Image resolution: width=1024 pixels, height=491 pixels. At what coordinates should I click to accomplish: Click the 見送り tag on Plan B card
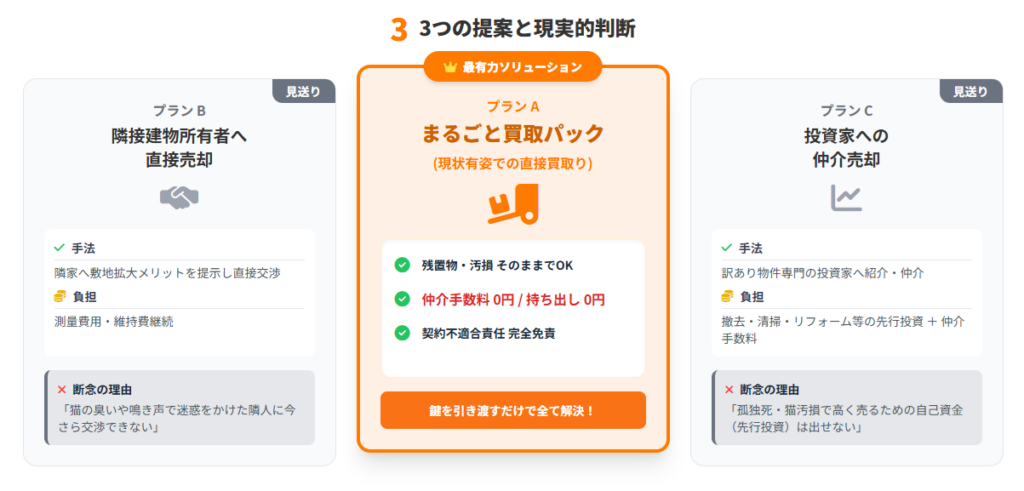pyautogui.click(x=304, y=91)
